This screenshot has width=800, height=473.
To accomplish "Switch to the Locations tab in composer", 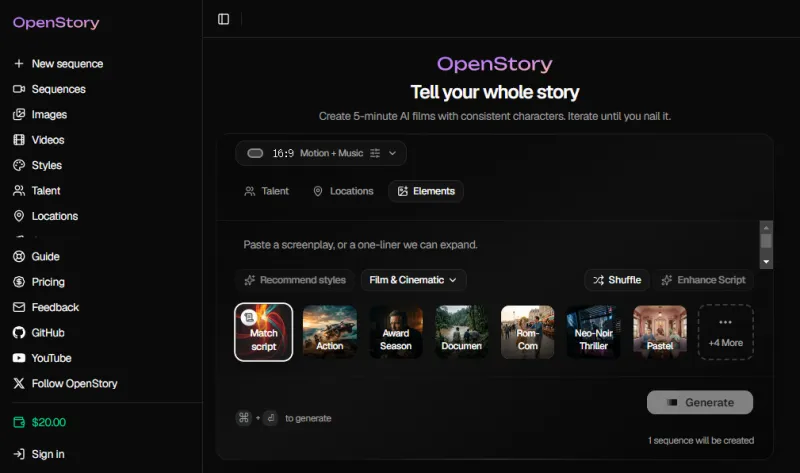I will (x=343, y=191).
